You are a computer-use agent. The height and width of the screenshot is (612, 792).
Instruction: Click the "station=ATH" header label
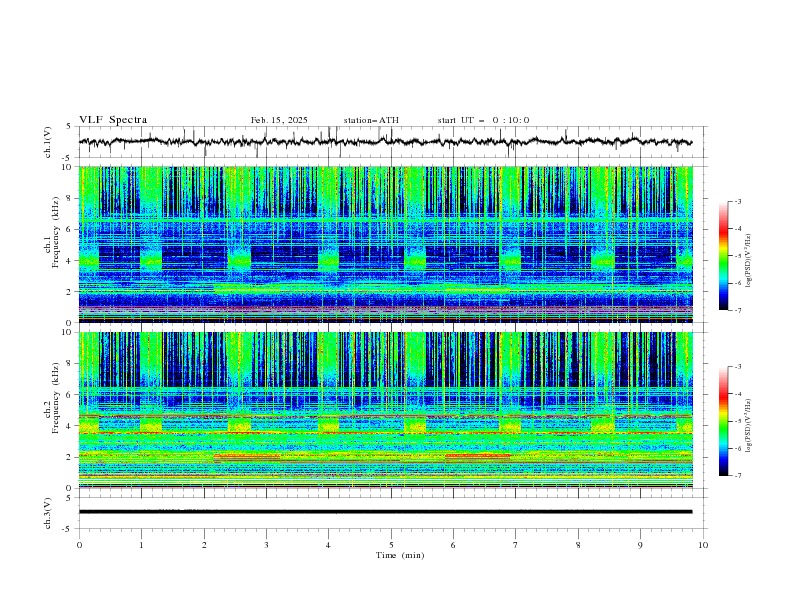pyautogui.click(x=371, y=120)
